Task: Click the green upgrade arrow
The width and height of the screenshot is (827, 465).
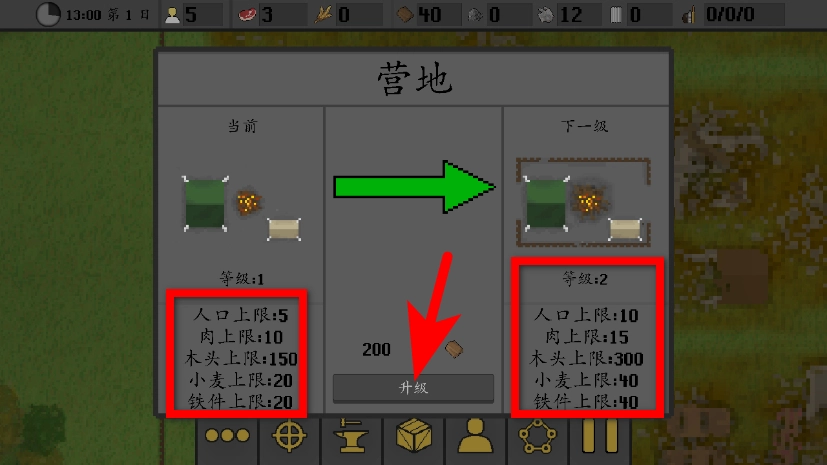Action: pos(415,187)
